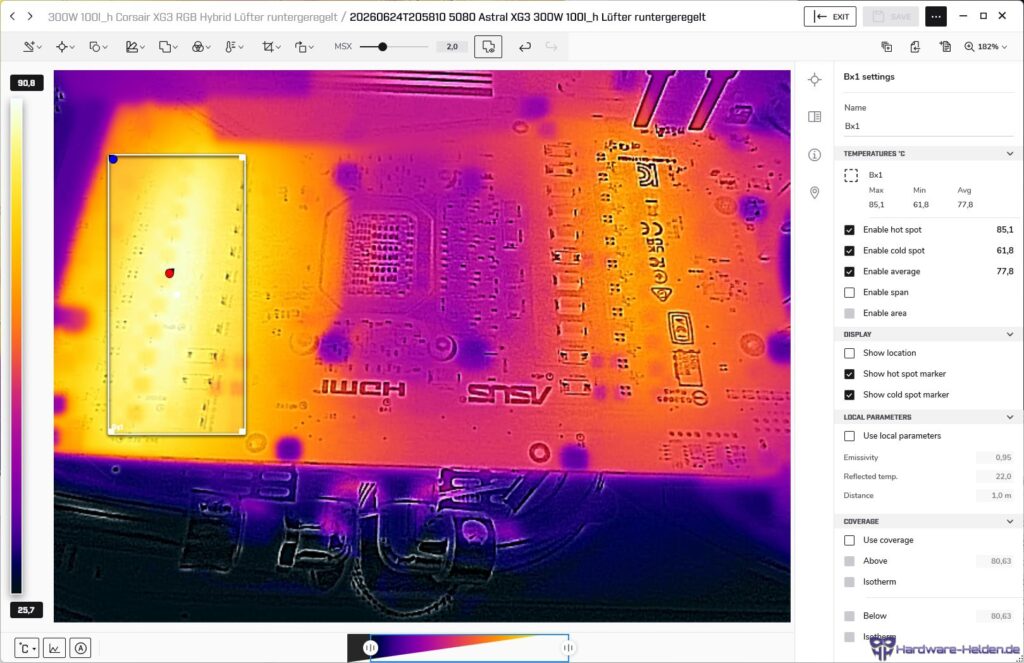The height and width of the screenshot is (663, 1024).
Task: Check Show location
Action: (849, 353)
